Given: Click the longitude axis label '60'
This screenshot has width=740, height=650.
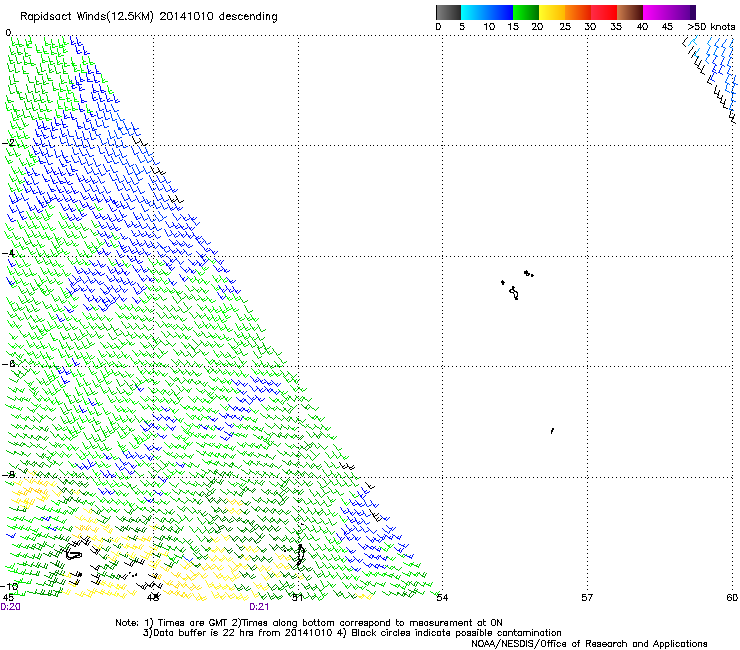Looking at the screenshot, I should click(732, 598).
